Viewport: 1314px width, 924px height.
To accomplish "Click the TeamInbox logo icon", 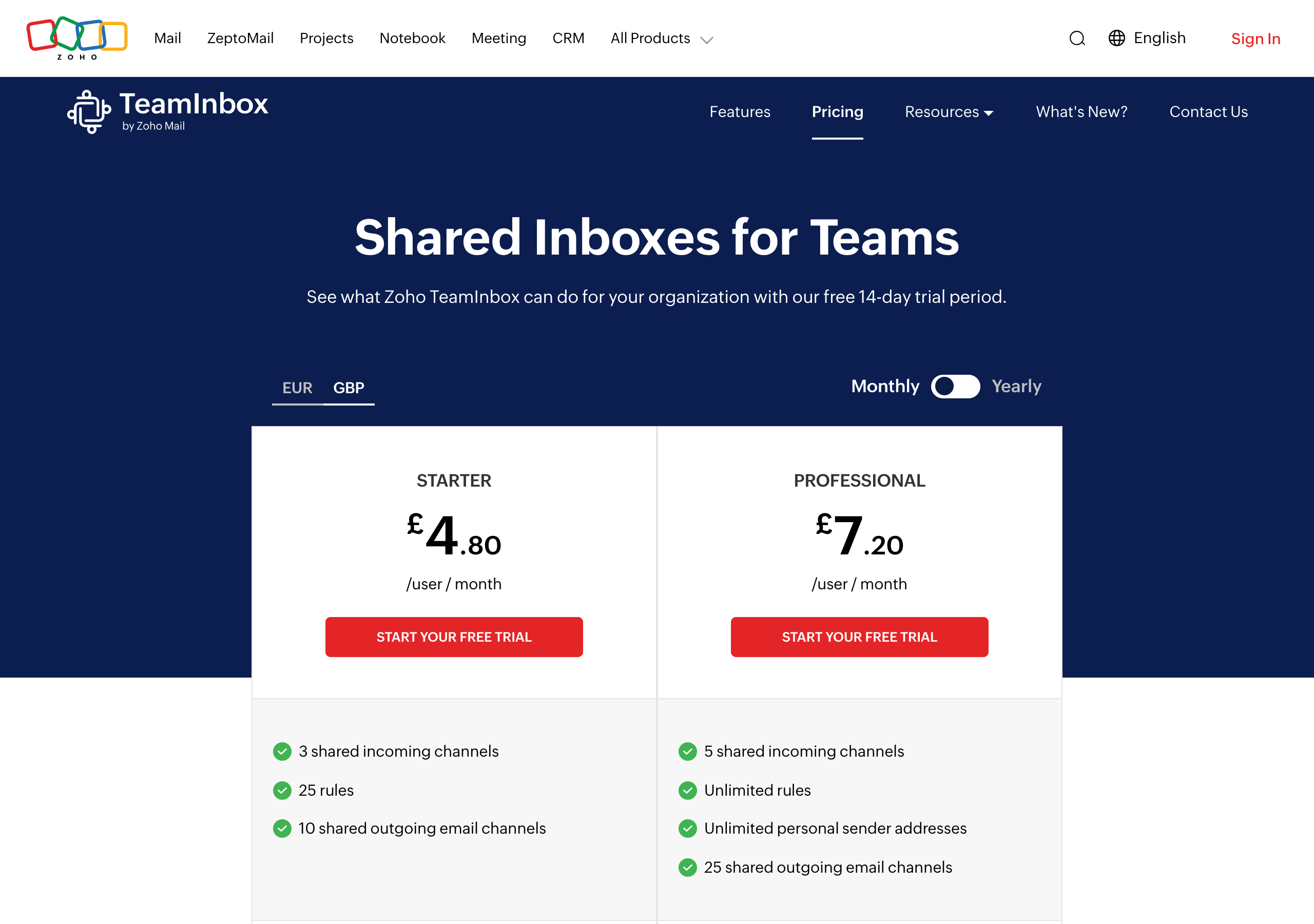I will (89, 111).
